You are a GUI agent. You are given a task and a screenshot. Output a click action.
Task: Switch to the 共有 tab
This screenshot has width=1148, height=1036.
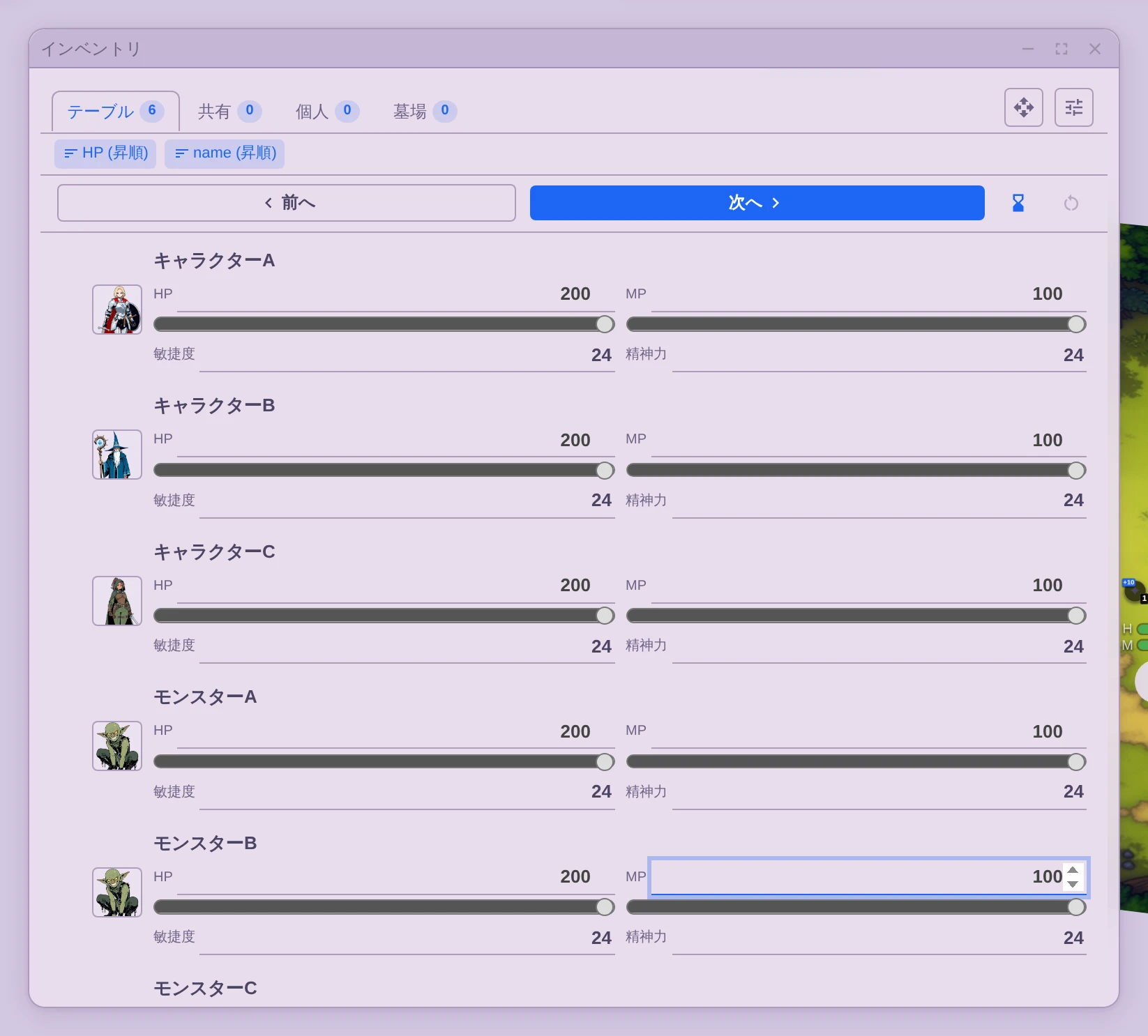229,111
